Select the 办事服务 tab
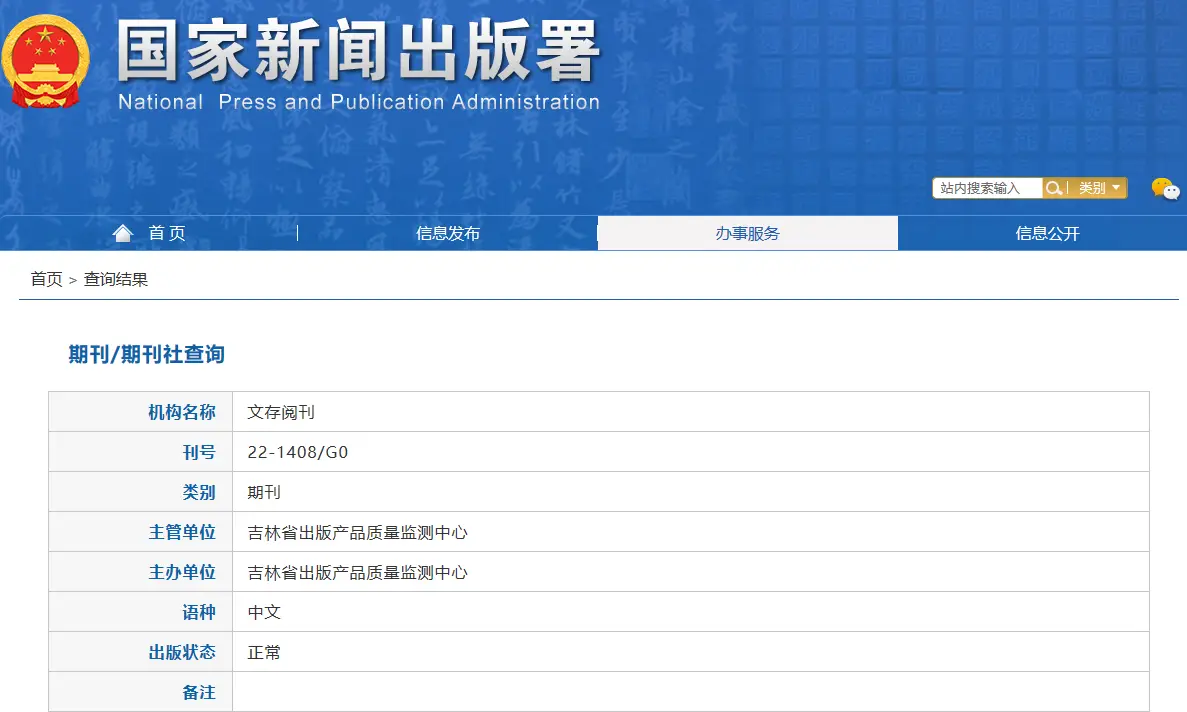The image size is (1187, 712). [x=747, y=232]
